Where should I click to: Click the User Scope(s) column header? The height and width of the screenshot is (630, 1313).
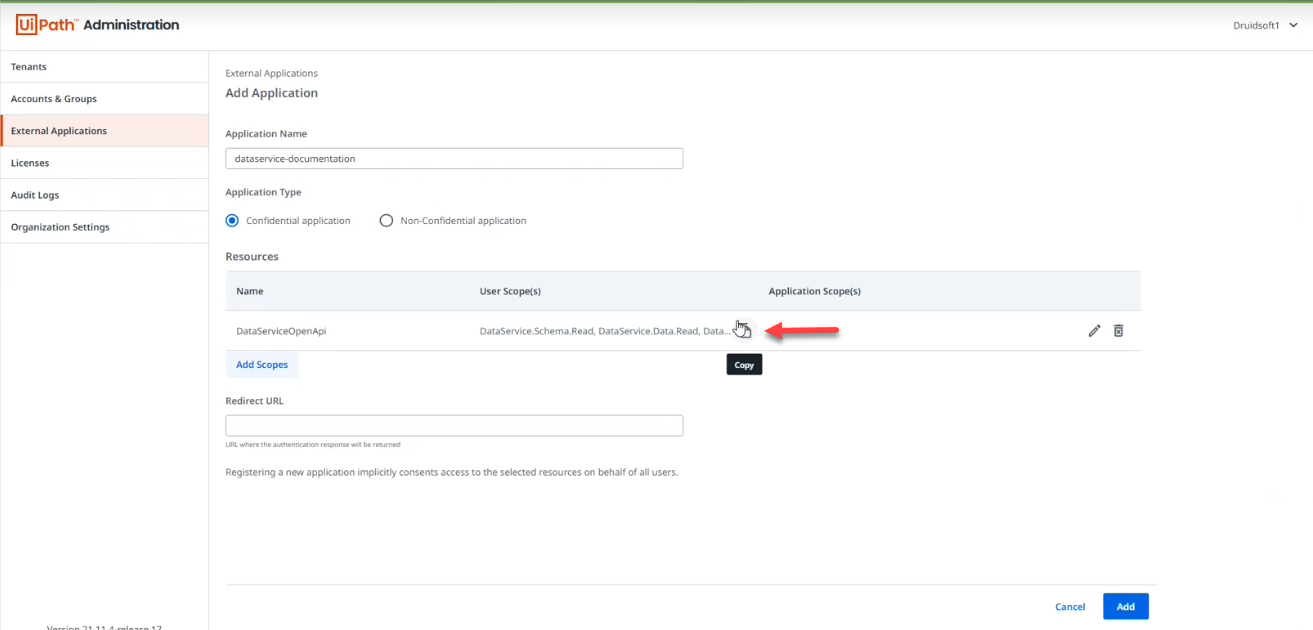510,291
